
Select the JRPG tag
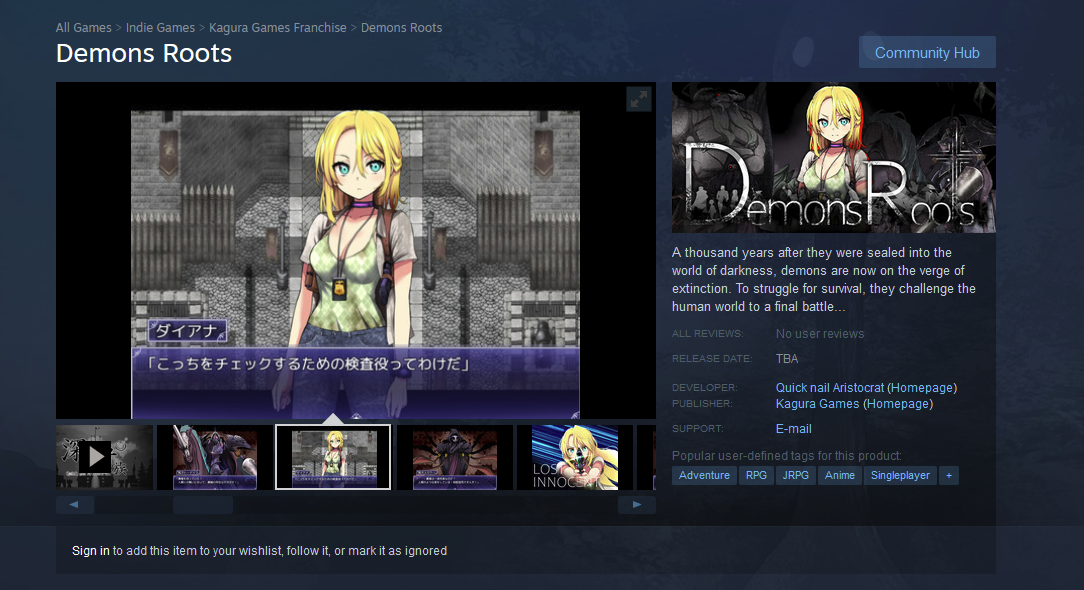tap(796, 475)
